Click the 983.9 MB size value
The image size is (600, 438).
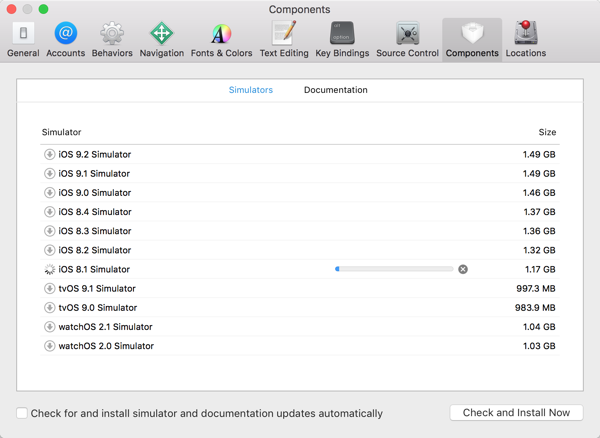535,308
